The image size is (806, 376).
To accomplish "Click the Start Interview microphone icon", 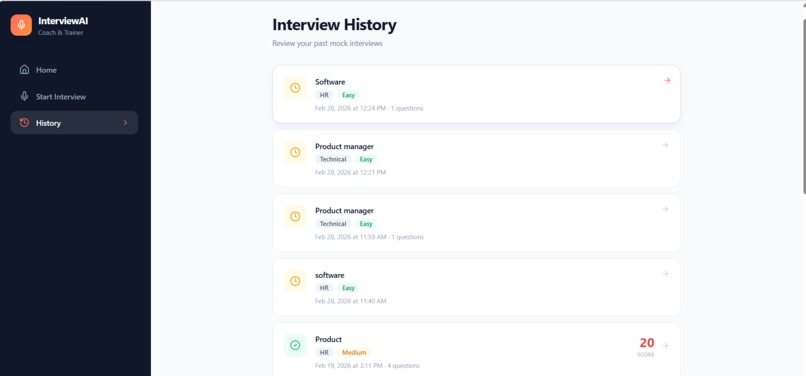I will pyautogui.click(x=24, y=96).
